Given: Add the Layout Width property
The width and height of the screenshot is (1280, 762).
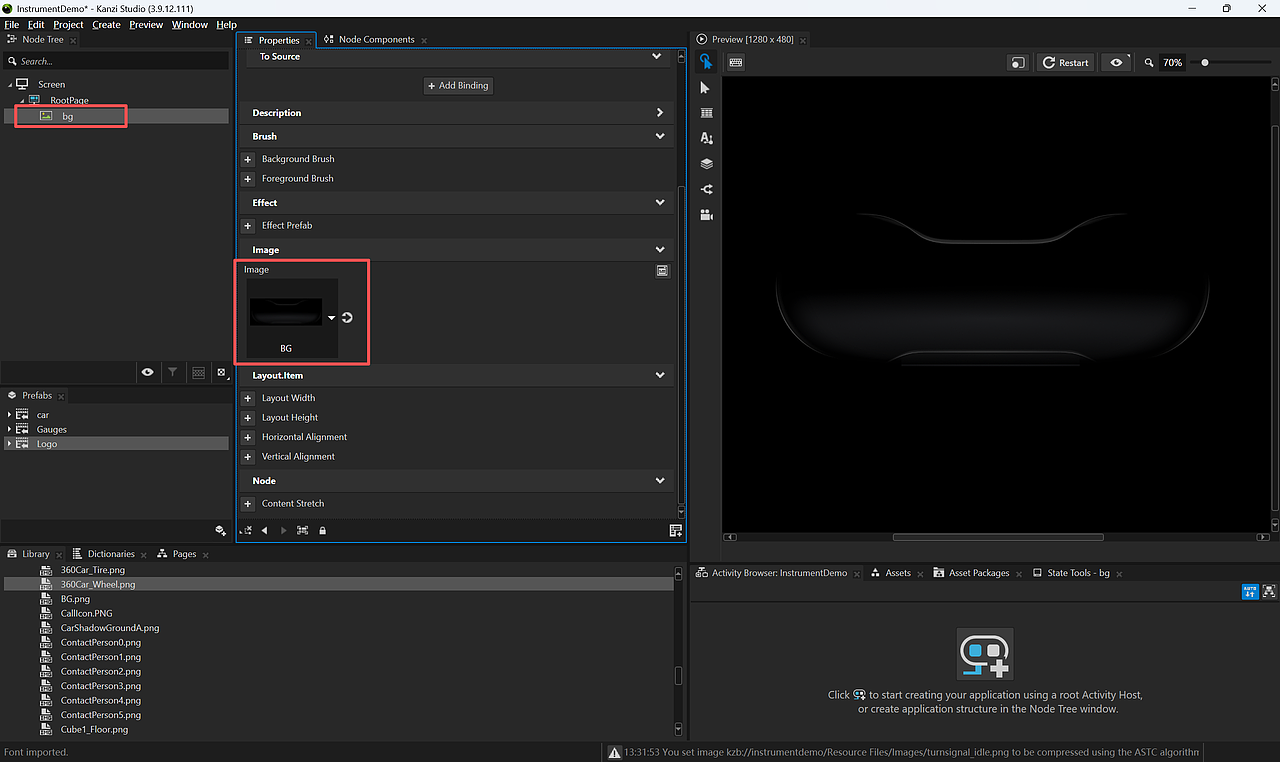Looking at the screenshot, I should [248, 398].
